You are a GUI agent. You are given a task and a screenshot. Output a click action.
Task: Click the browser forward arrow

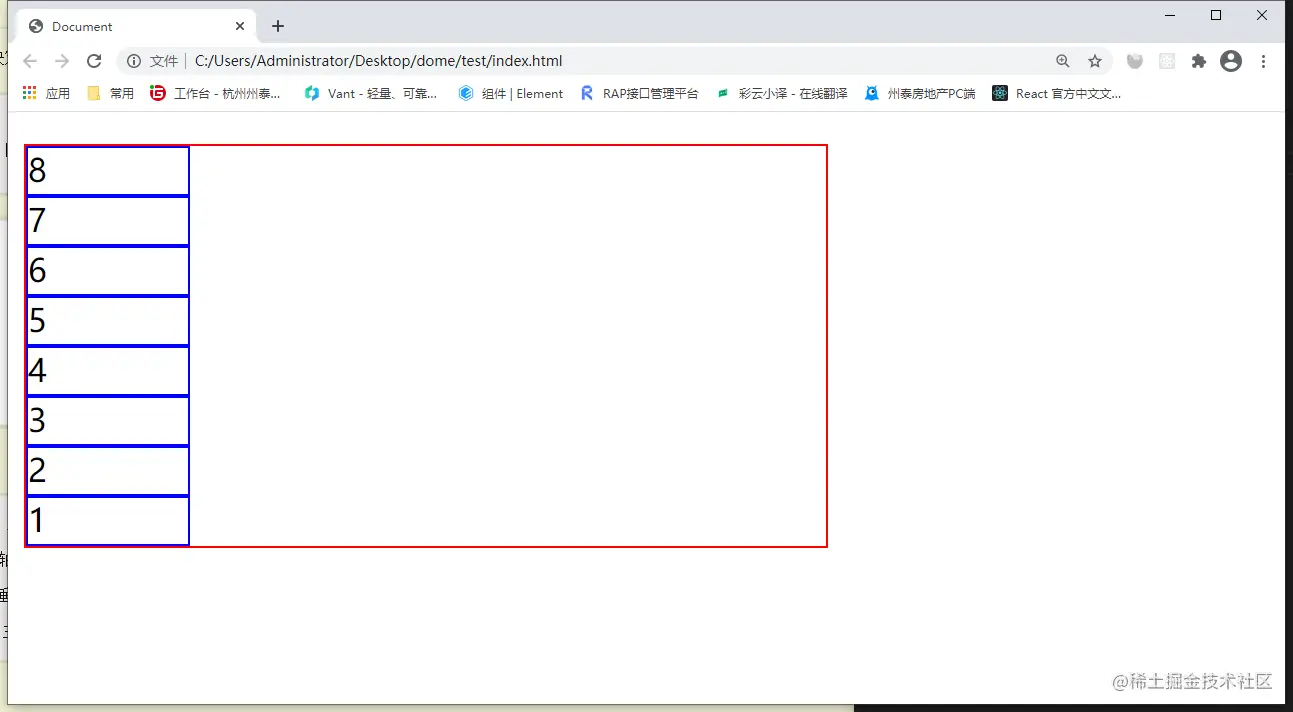(62, 61)
